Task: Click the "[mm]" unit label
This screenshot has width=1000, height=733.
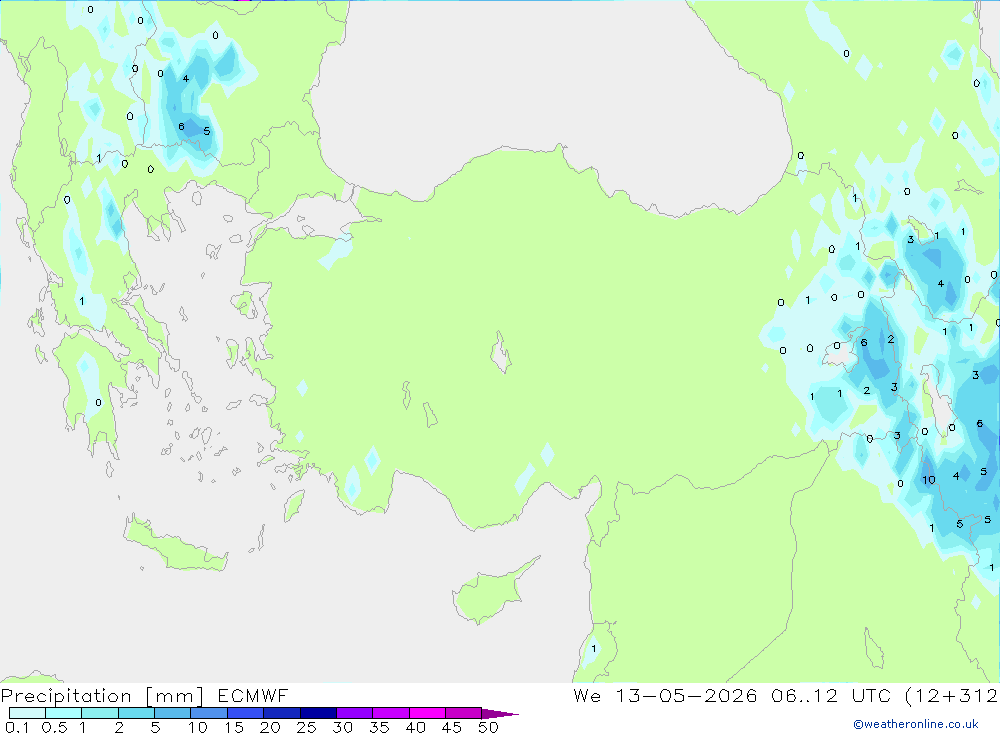Action: pos(175,696)
